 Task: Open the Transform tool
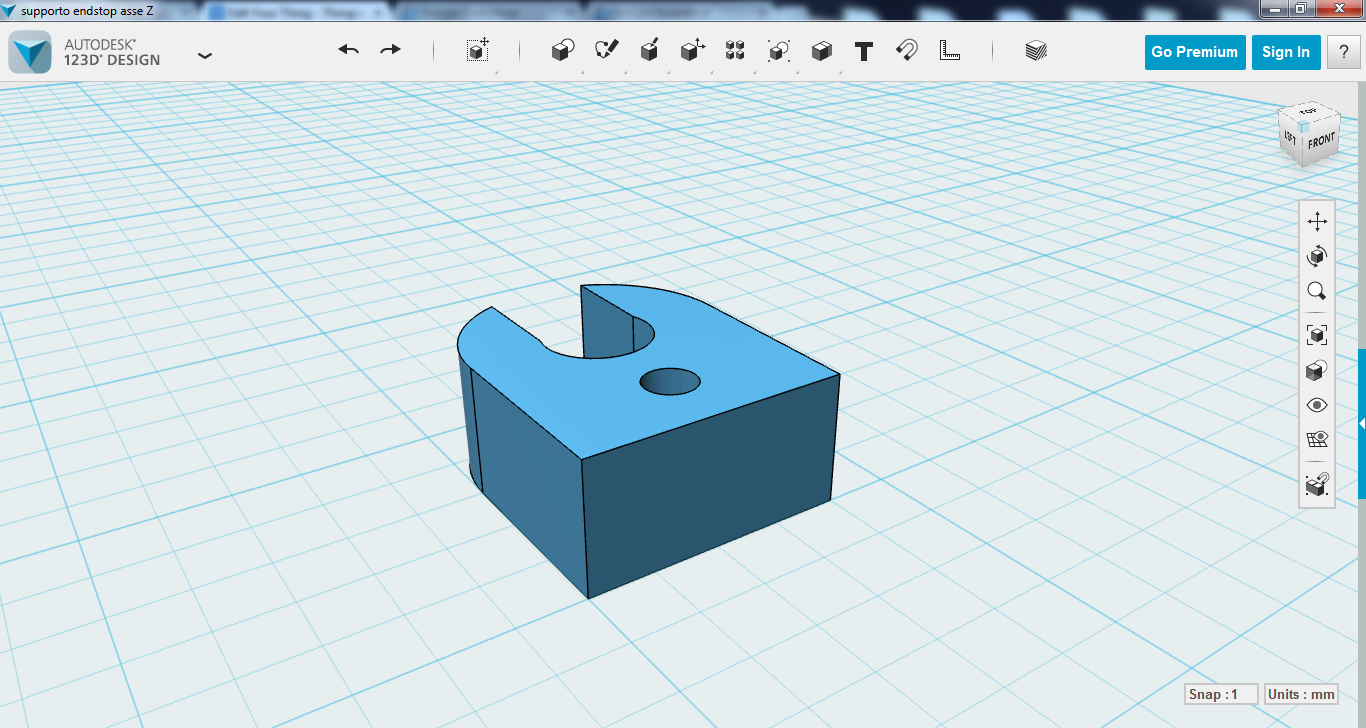coord(478,51)
